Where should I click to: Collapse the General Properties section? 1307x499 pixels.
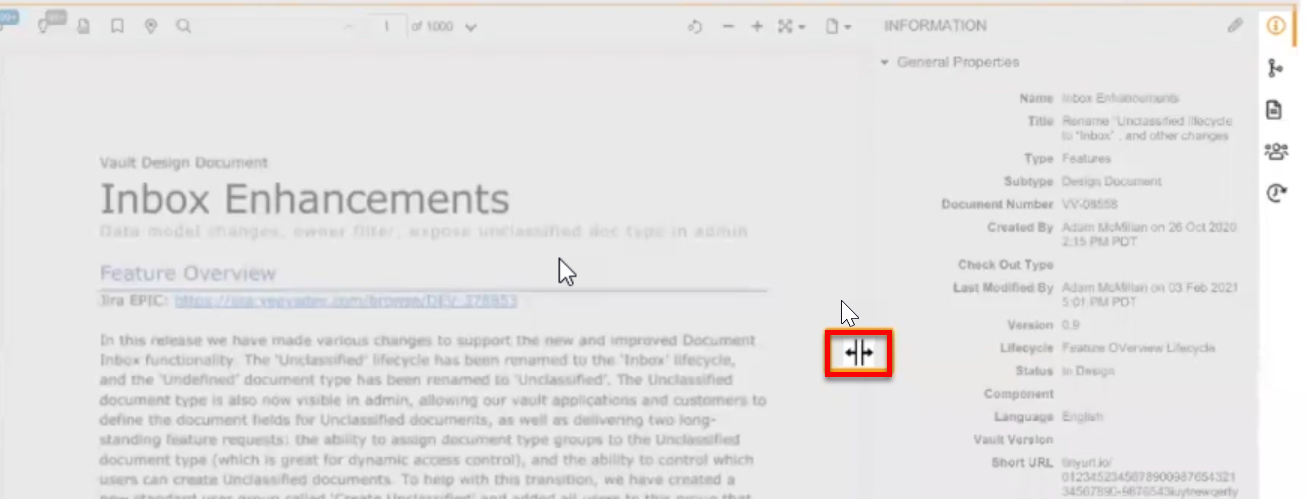click(884, 62)
